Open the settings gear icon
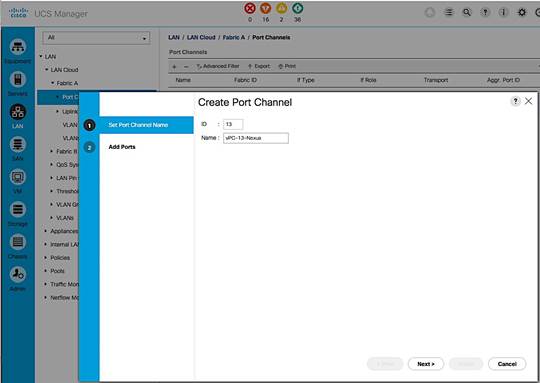This screenshot has height=383, width=540. (x=522, y=12)
